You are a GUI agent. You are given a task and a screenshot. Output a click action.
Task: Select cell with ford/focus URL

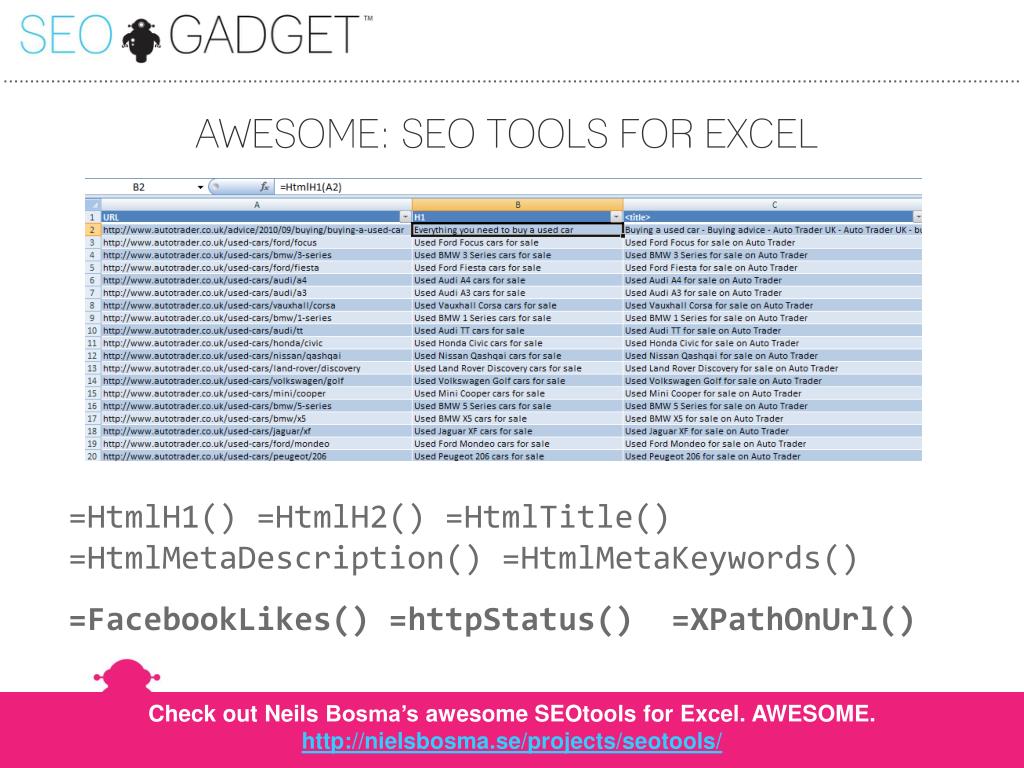click(x=257, y=242)
